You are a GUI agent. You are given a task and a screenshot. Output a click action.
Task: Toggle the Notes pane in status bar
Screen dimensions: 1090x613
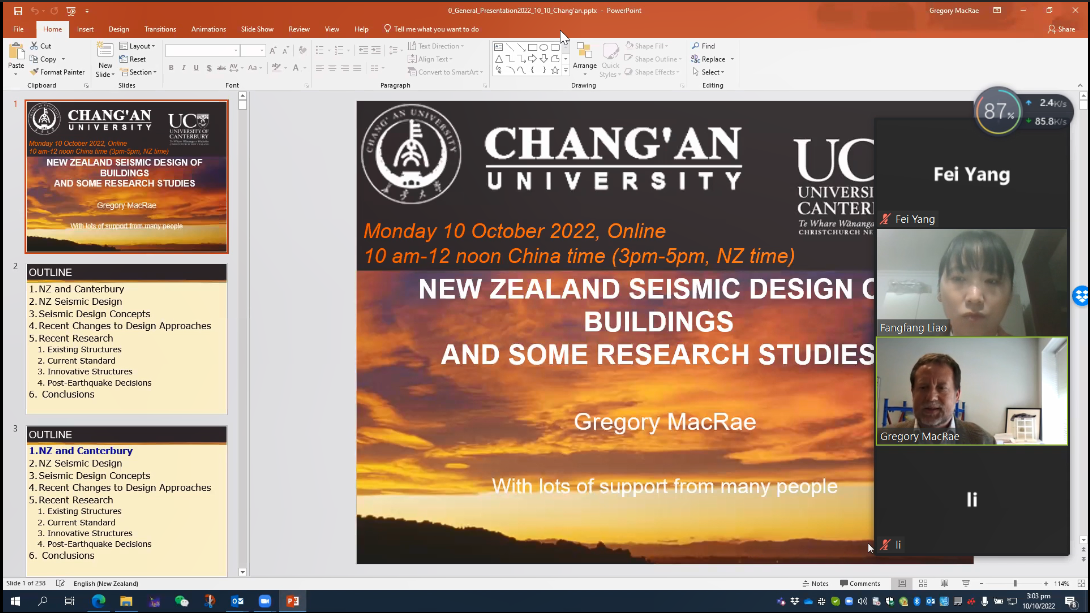(x=815, y=583)
